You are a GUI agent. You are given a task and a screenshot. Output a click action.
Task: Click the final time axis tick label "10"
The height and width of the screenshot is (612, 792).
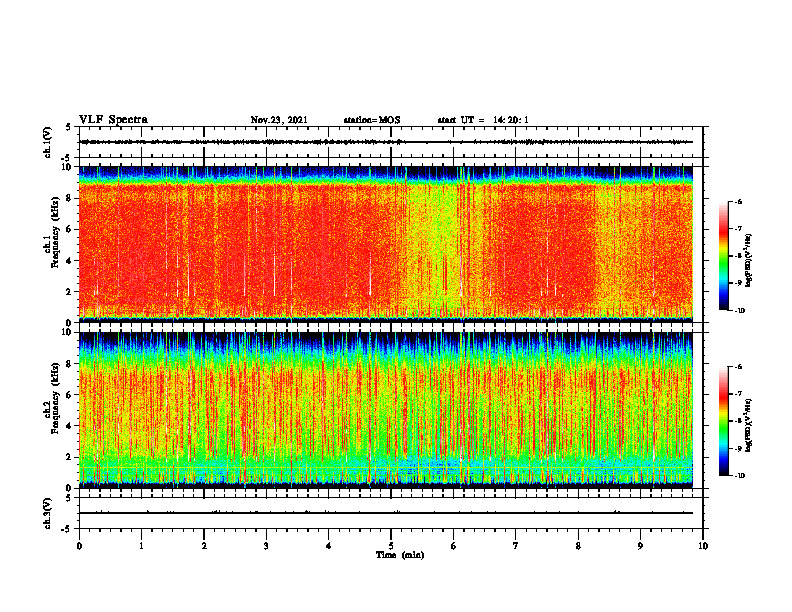click(x=703, y=546)
